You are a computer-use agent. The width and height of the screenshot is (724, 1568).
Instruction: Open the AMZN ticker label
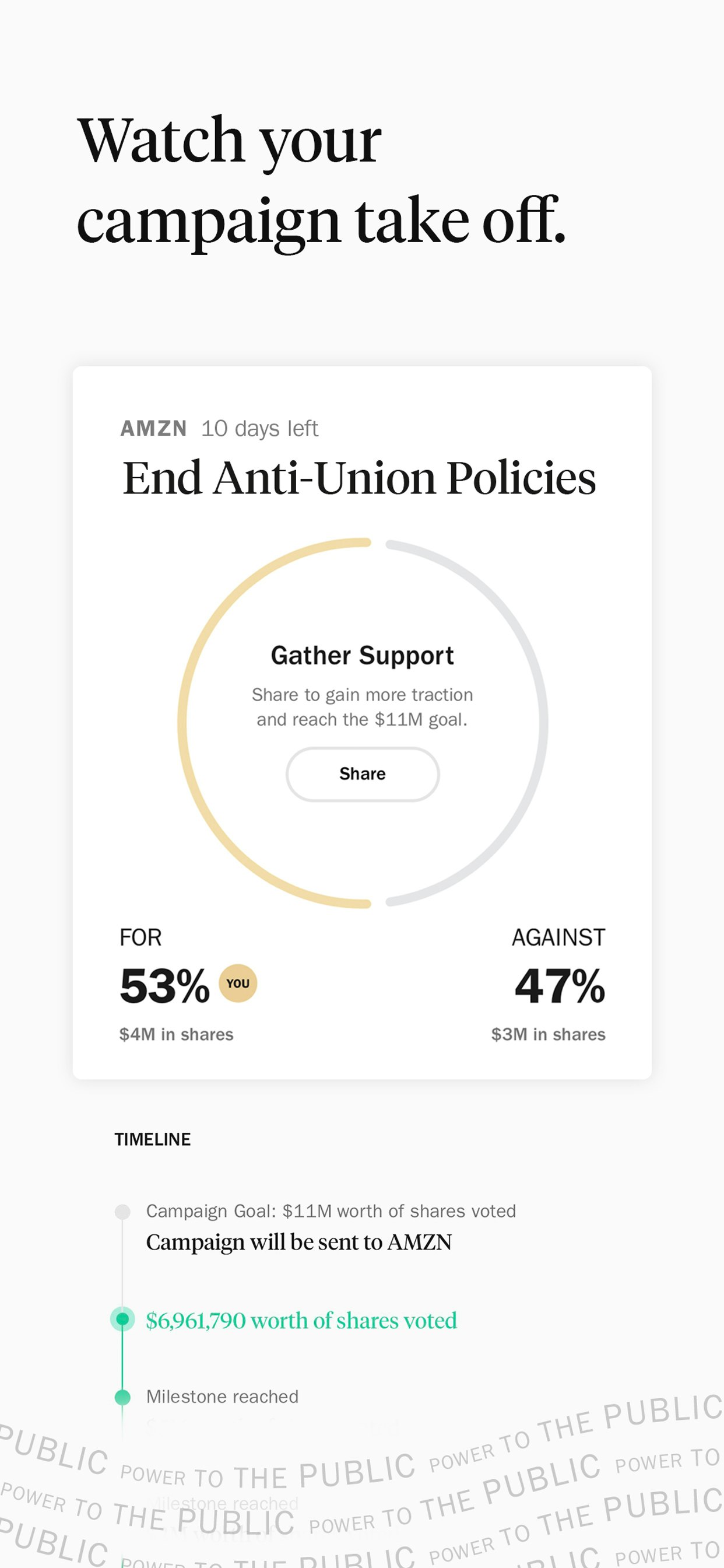coord(153,429)
